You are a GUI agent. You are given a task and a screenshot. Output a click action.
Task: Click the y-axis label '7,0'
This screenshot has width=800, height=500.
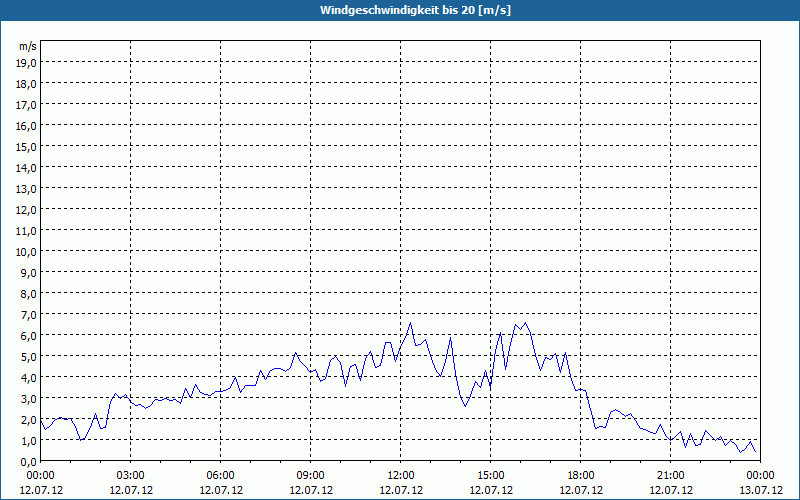pyautogui.click(x=29, y=315)
